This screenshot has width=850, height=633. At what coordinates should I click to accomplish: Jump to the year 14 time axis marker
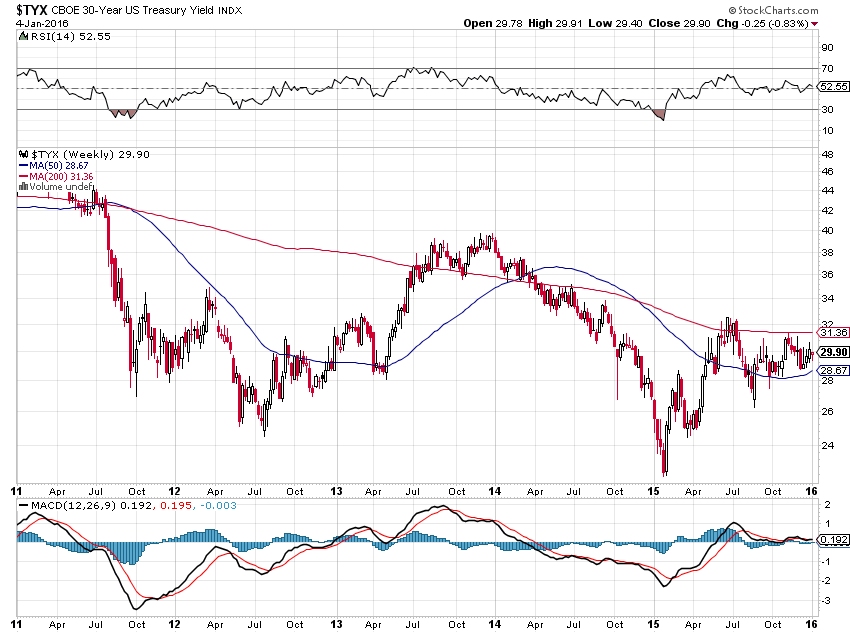click(494, 492)
